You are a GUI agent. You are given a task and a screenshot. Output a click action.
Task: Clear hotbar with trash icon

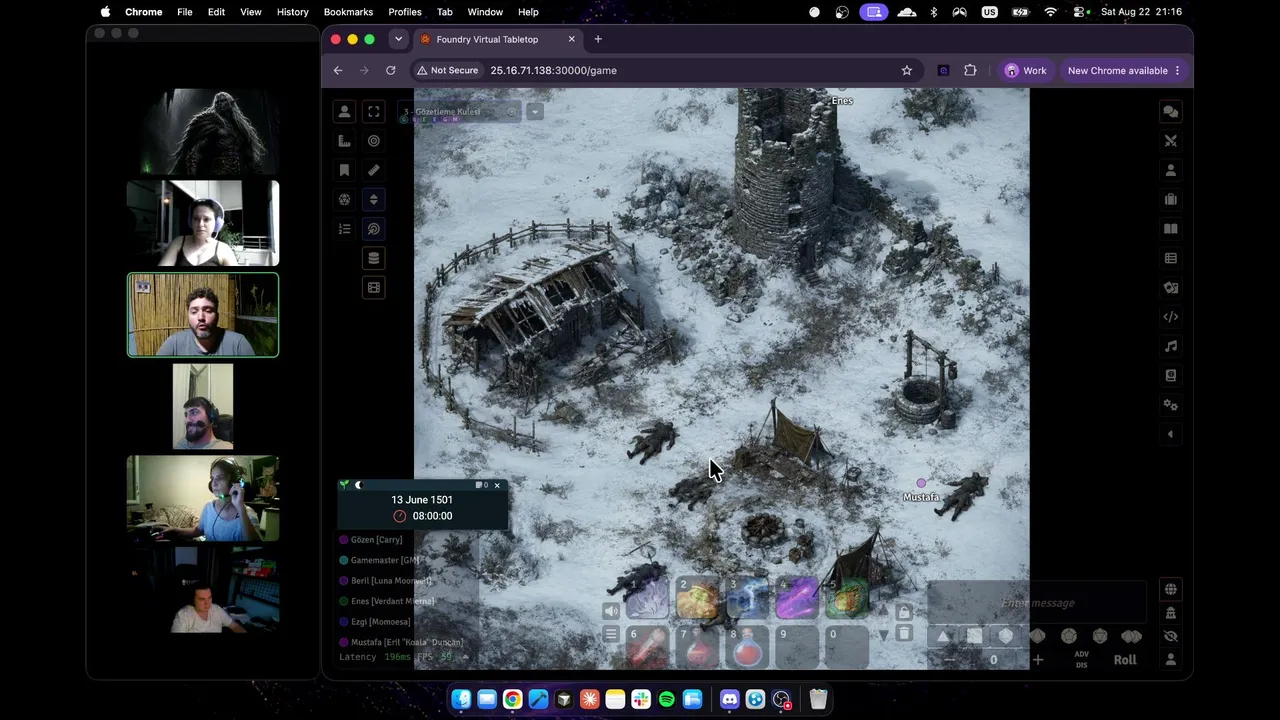point(904,634)
